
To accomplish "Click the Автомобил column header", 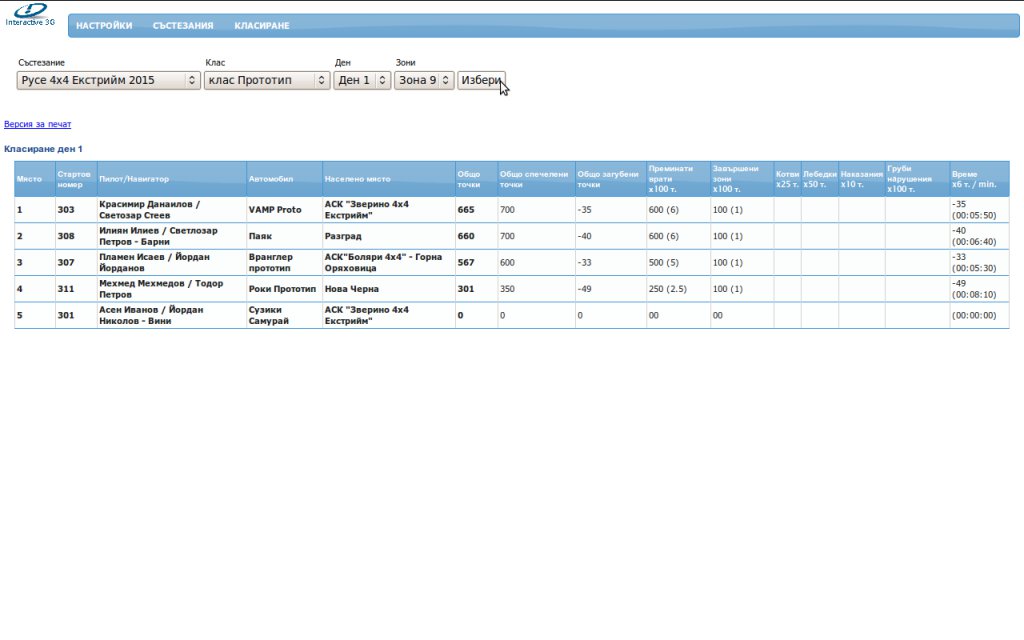I will (x=284, y=179).
